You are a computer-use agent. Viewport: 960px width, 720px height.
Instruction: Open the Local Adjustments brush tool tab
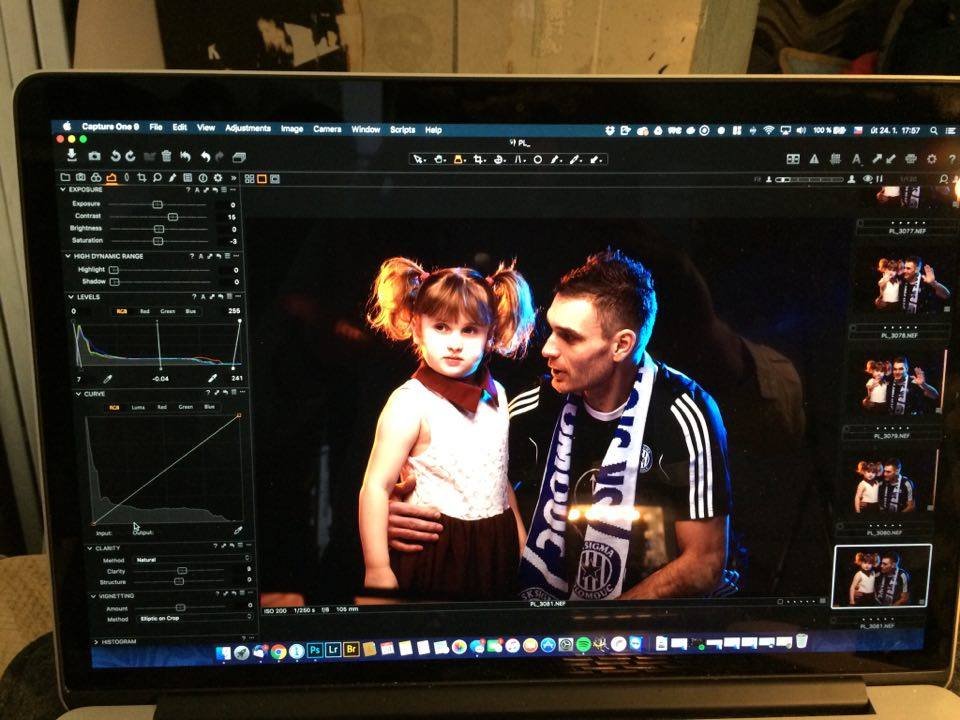click(173, 178)
